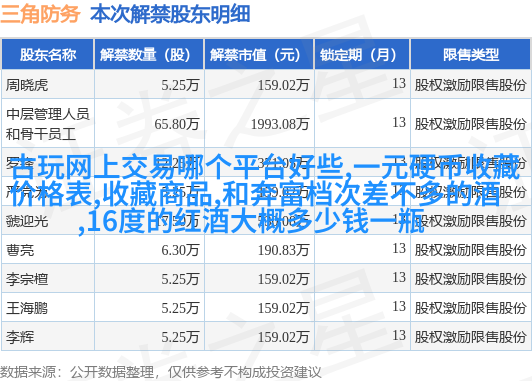Viewport: 532px width, 381px height.
Task: Select the 李宗檀 shareholder name cell
Action: (x=48, y=279)
